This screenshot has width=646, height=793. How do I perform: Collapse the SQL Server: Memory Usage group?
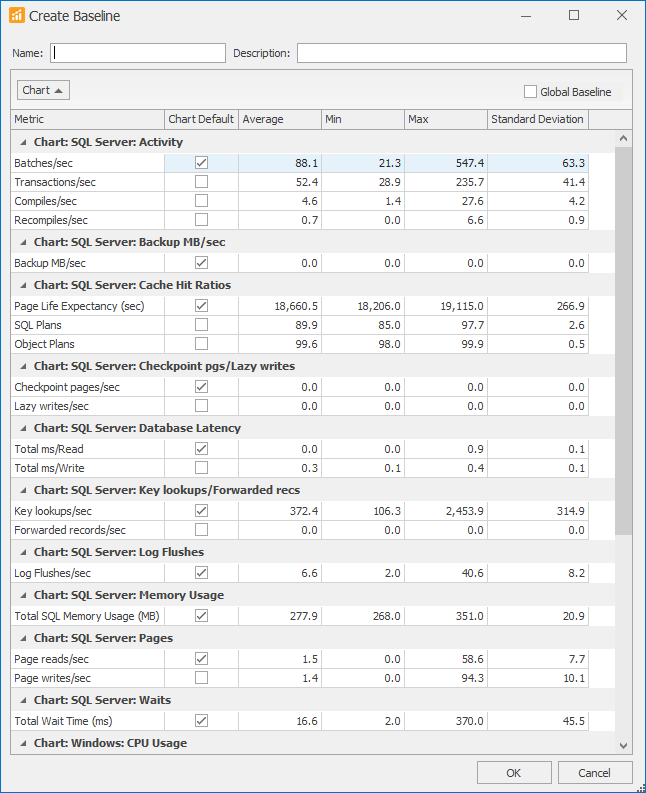(23, 596)
